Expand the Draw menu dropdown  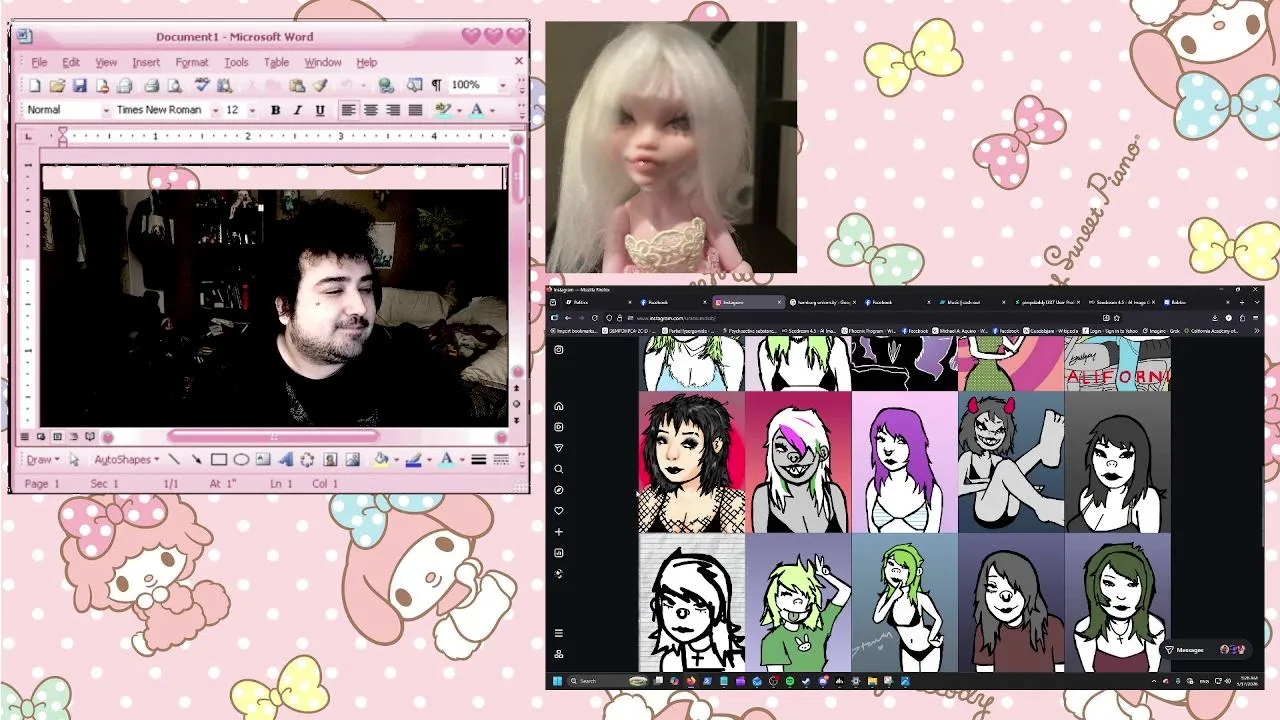point(43,460)
